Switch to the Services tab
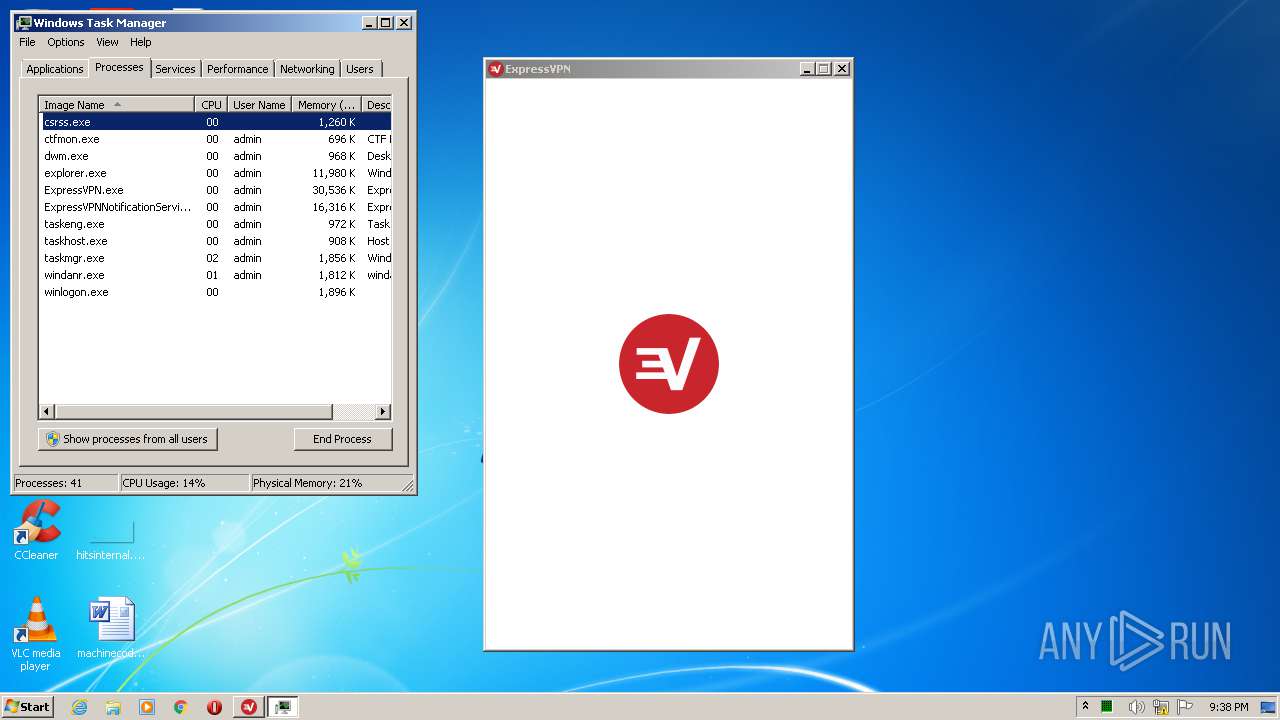This screenshot has height=720, width=1280. coord(175,69)
